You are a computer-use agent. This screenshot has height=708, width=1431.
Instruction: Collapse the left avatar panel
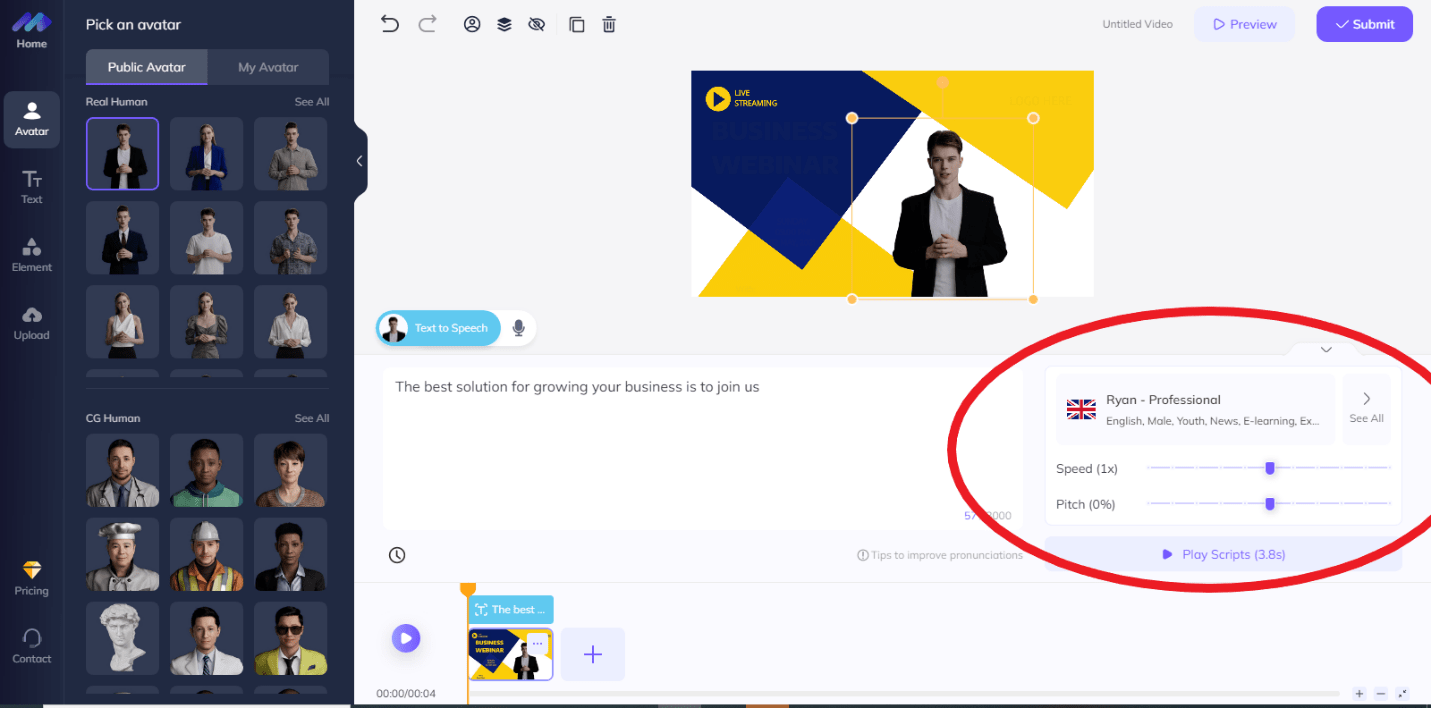(360, 161)
